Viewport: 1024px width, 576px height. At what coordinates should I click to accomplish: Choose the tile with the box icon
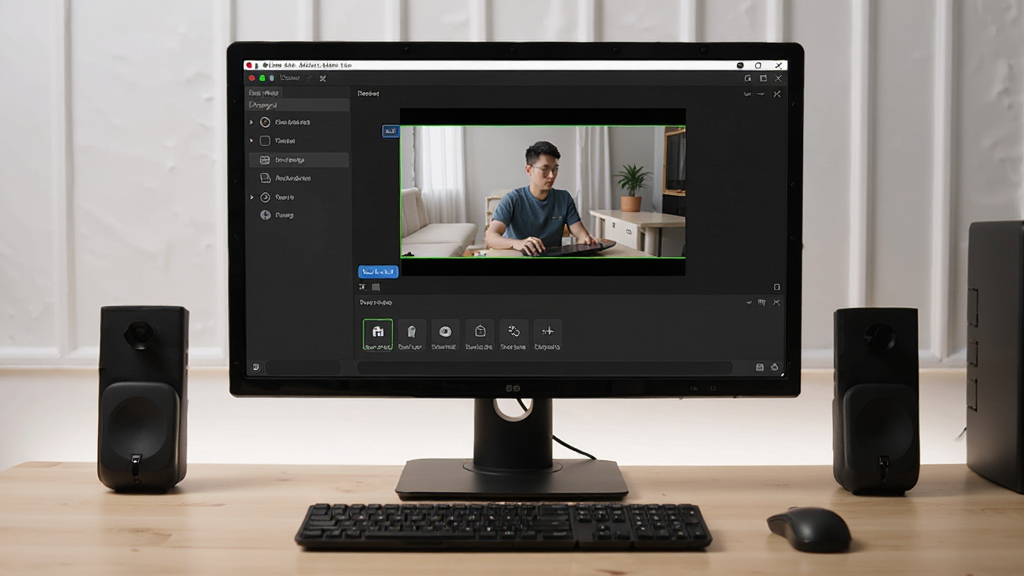pos(479,335)
